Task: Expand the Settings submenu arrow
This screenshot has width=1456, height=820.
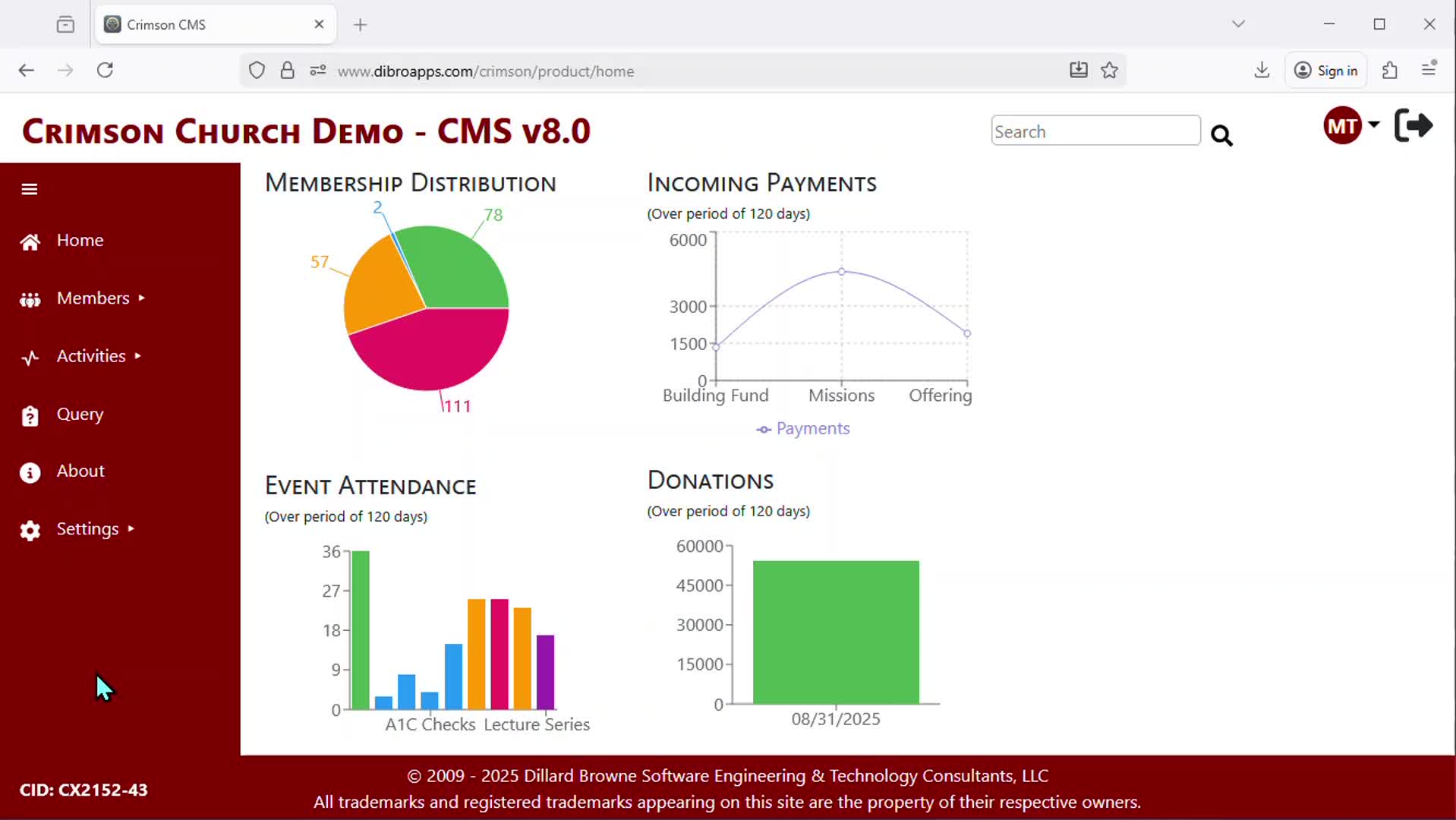Action: [131, 529]
